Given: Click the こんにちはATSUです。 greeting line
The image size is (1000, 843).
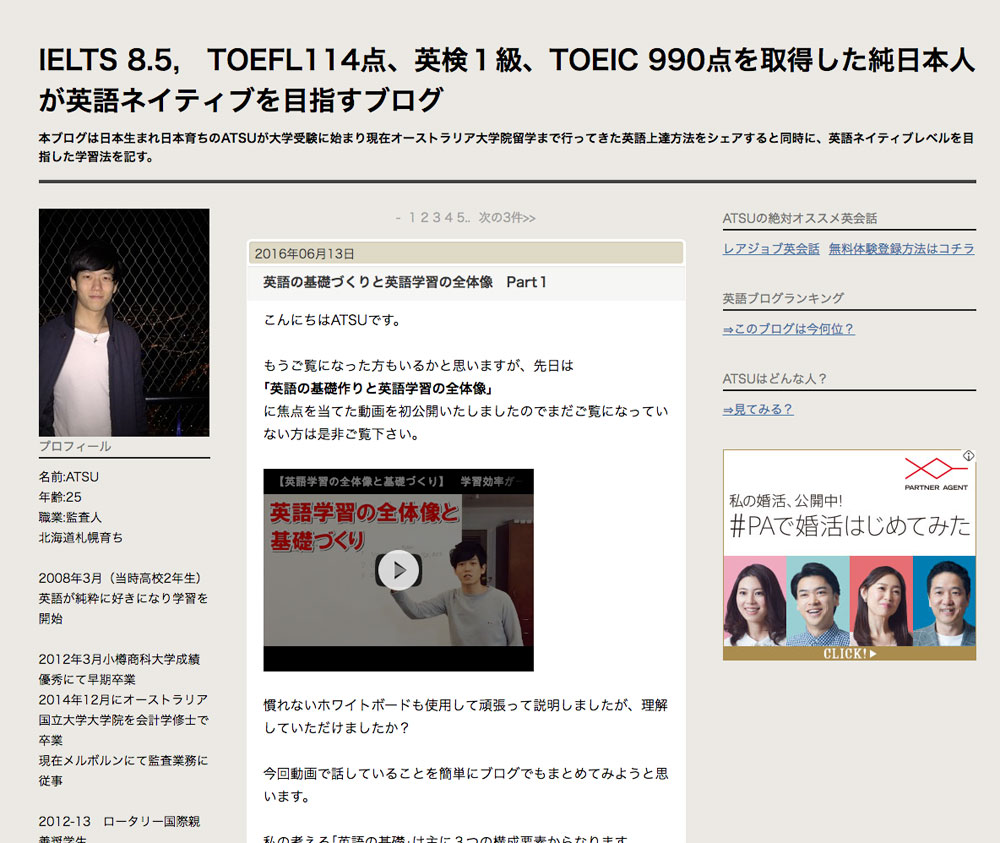Looking at the screenshot, I should (332, 320).
